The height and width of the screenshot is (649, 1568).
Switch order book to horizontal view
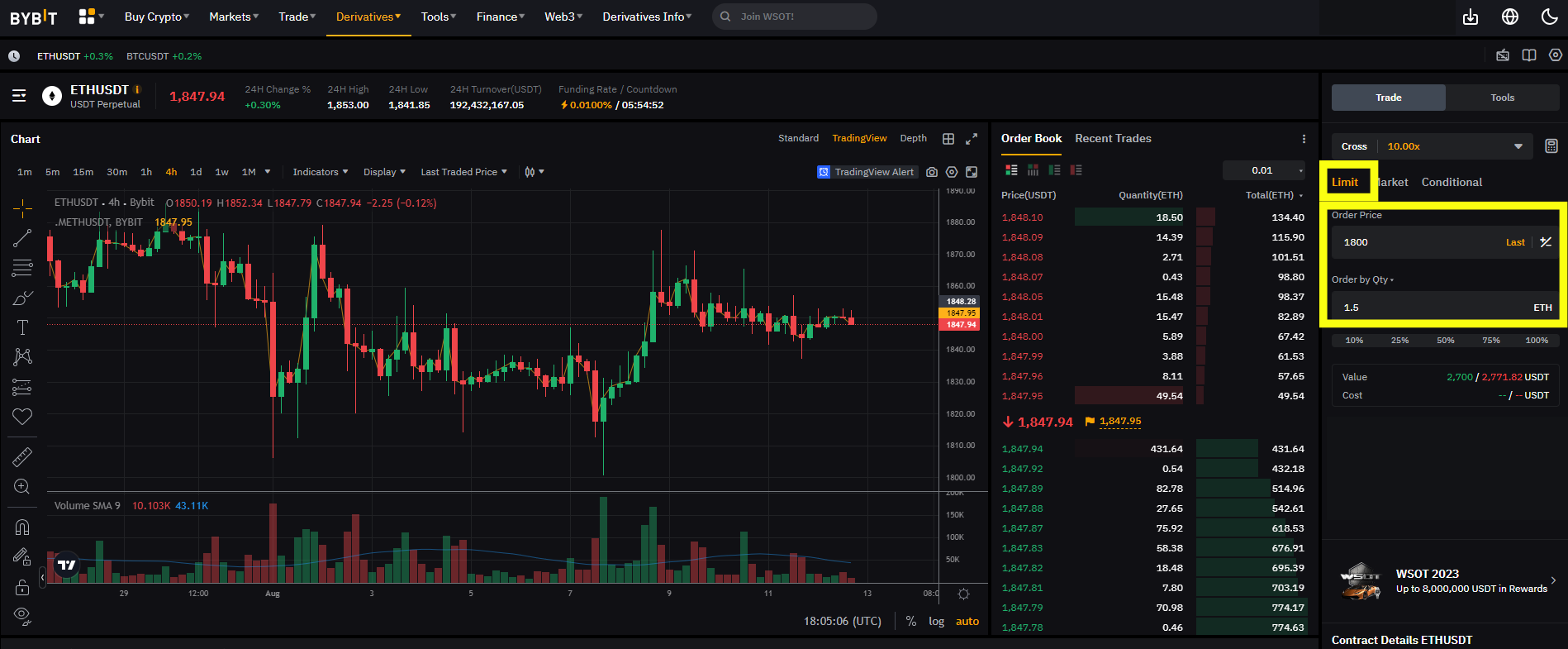tap(1033, 170)
